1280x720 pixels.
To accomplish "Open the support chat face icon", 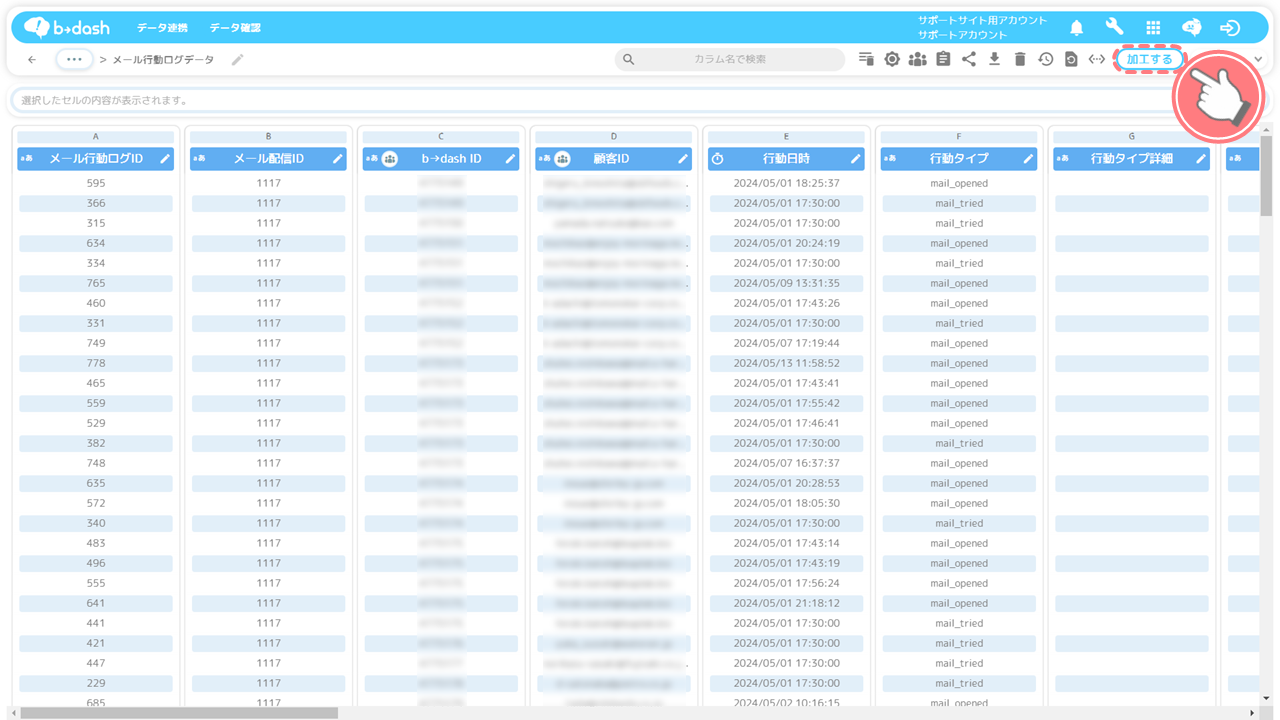I will (1191, 28).
